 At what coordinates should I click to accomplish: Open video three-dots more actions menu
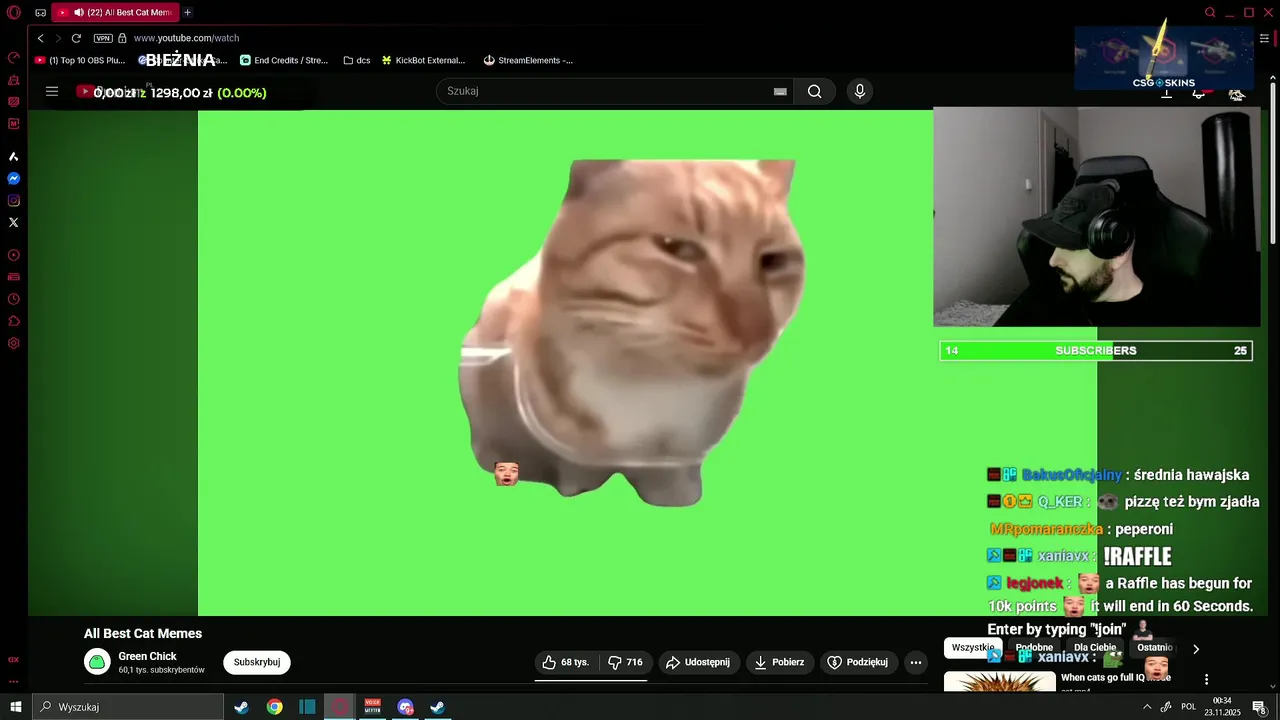[x=916, y=662]
